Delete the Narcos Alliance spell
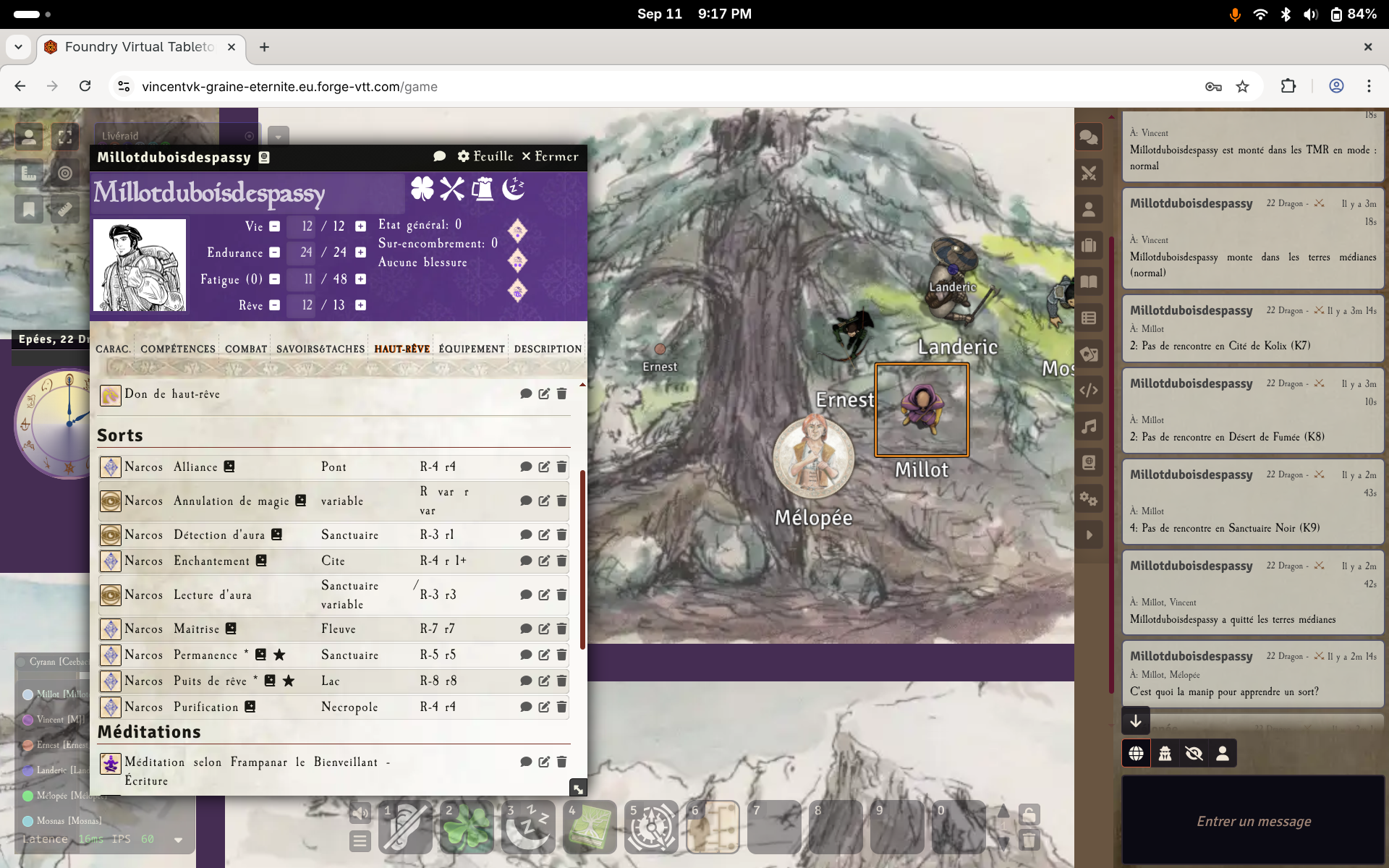The image size is (1389, 868). (x=561, y=467)
